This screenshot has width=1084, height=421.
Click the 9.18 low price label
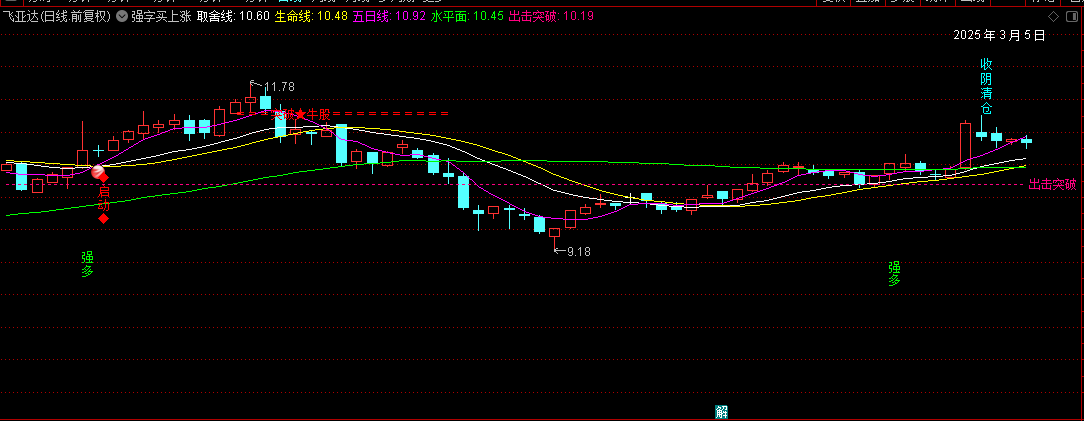pos(579,252)
